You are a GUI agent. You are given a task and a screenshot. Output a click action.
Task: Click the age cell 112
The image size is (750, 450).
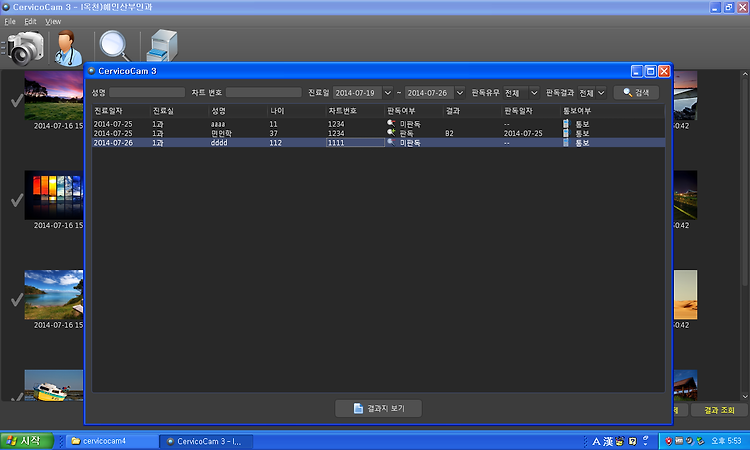coord(276,143)
